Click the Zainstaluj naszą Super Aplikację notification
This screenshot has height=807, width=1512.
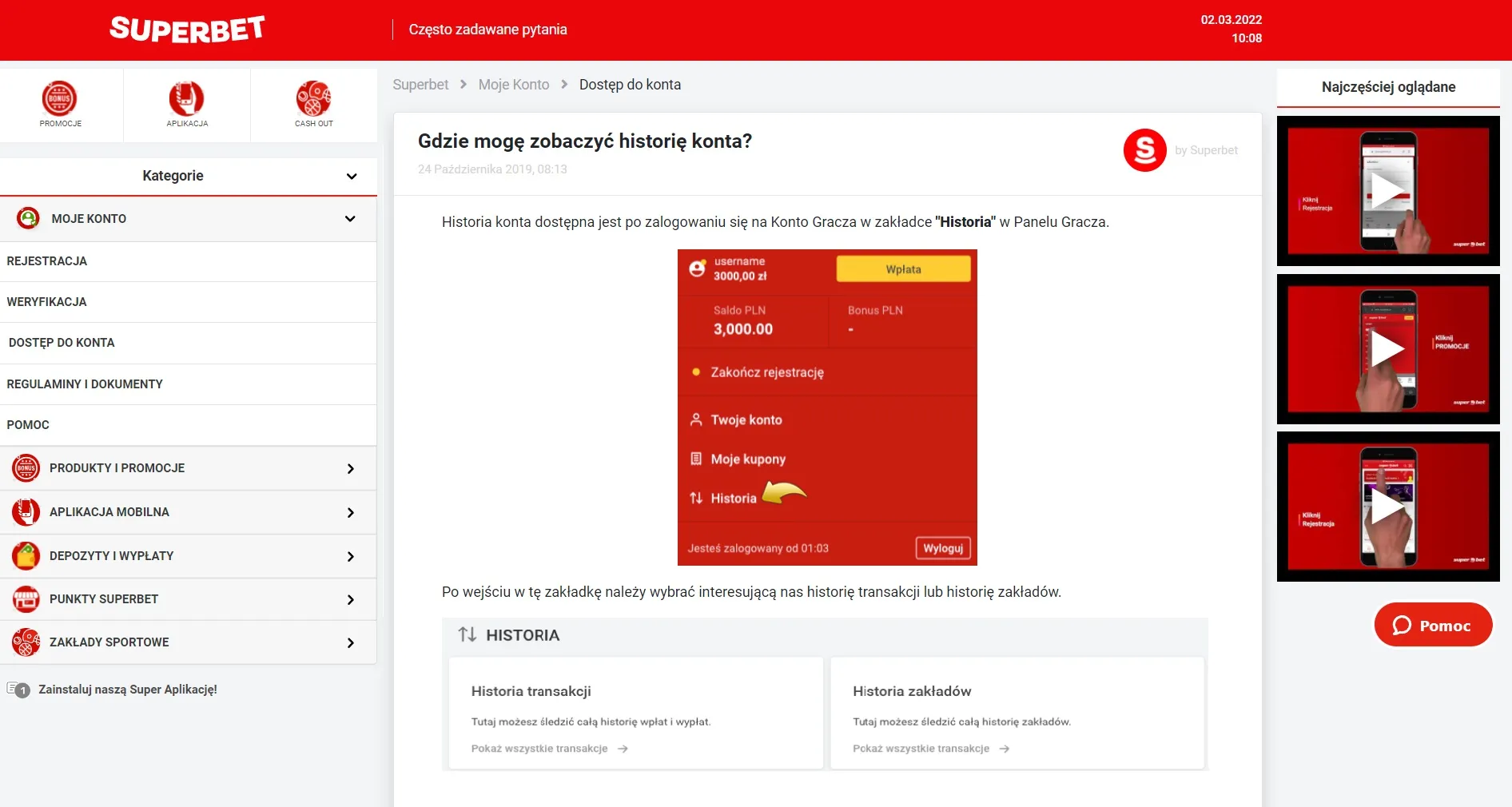127,689
